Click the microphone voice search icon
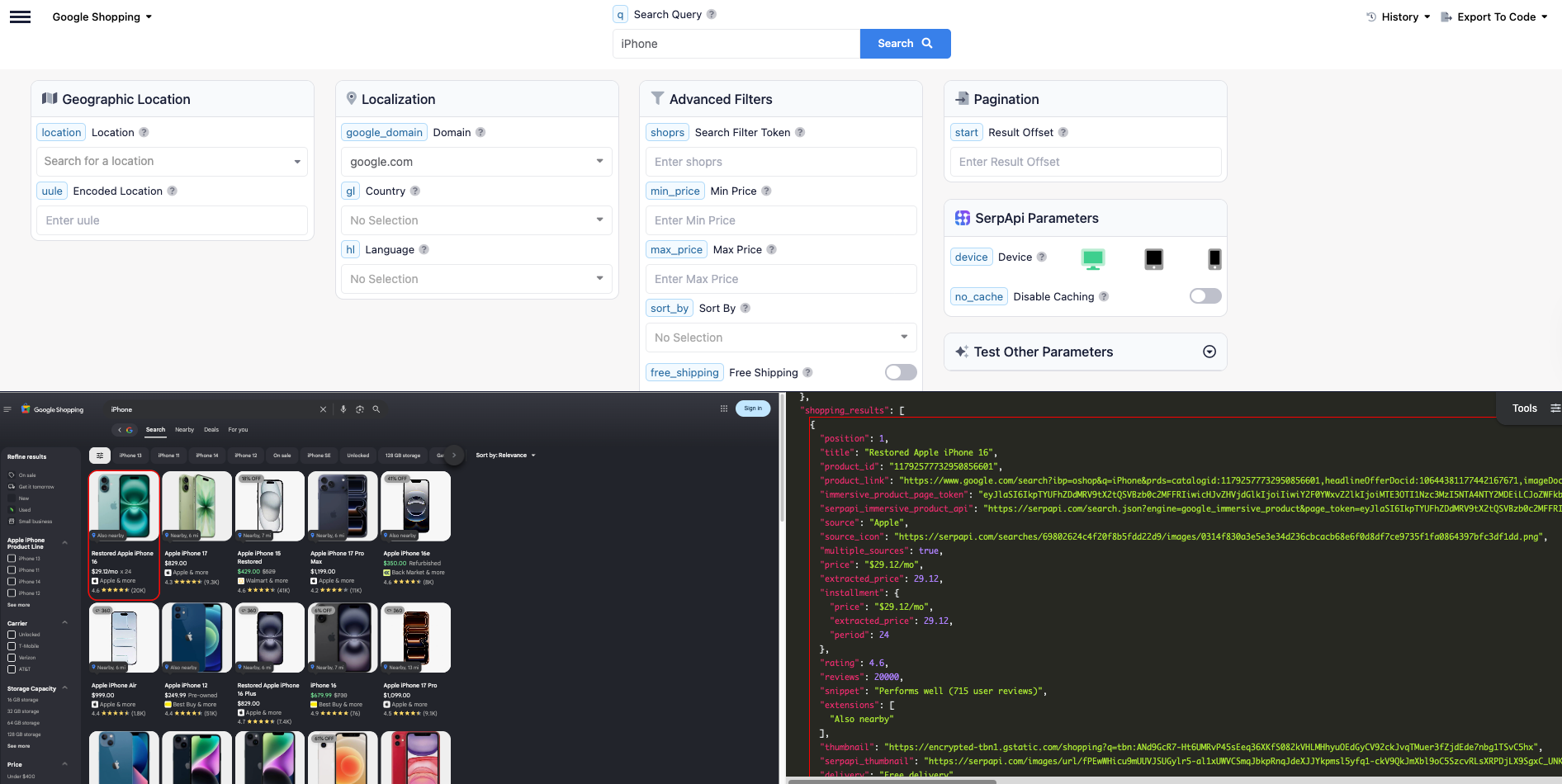This screenshot has height=784, width=1562. 343,409
